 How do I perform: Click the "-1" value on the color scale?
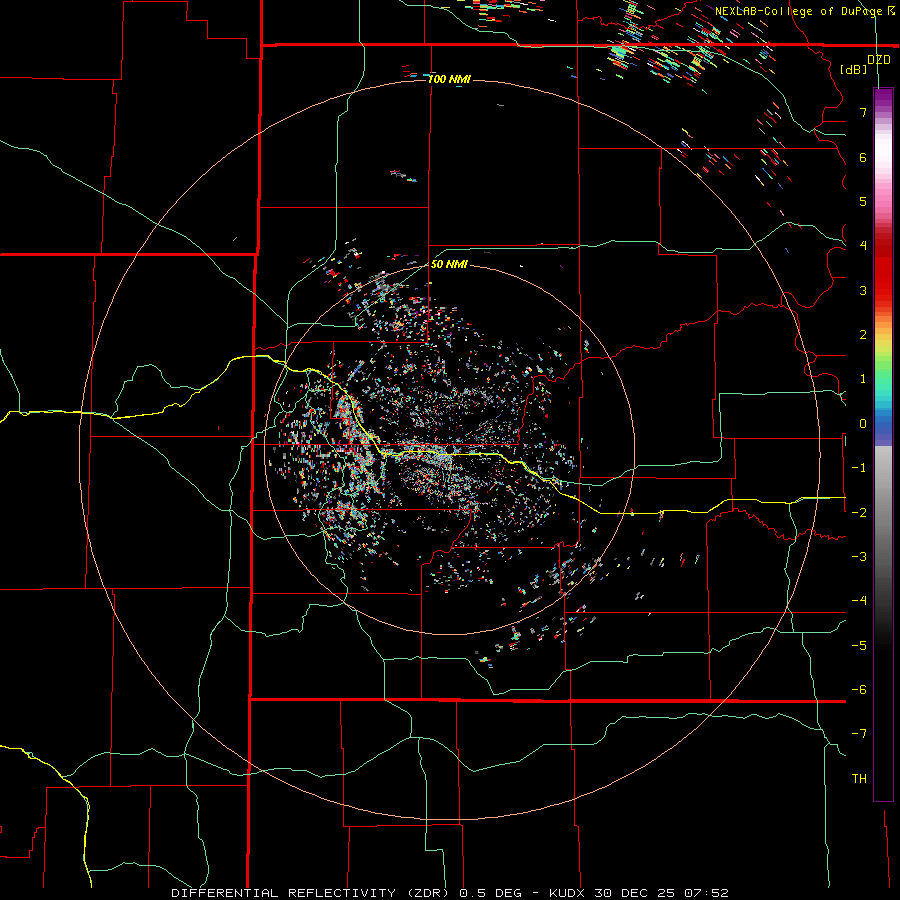click(859, 468)
